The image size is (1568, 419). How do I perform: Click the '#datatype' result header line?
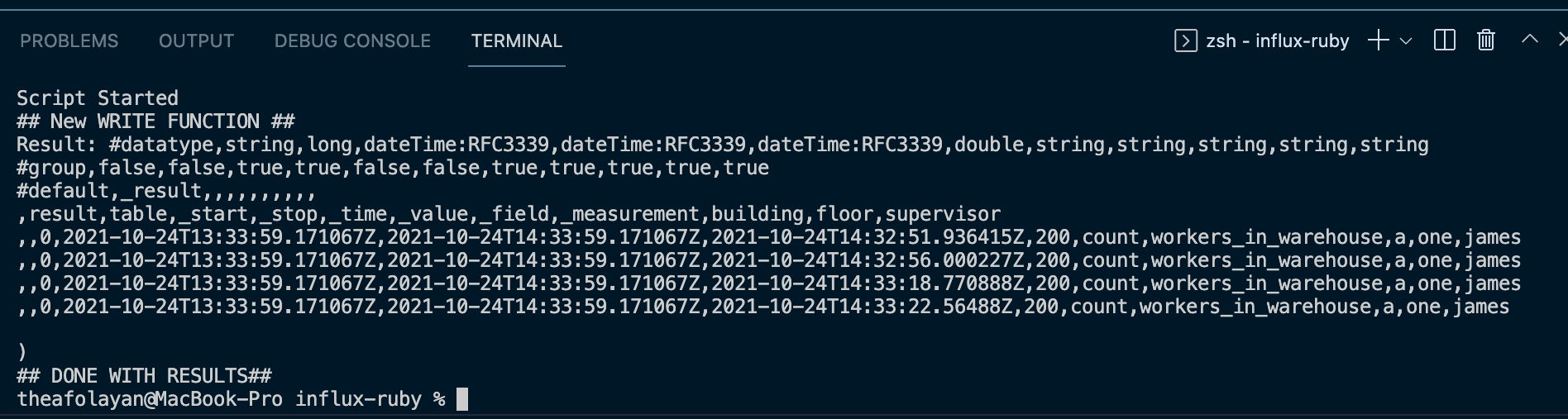722,145
